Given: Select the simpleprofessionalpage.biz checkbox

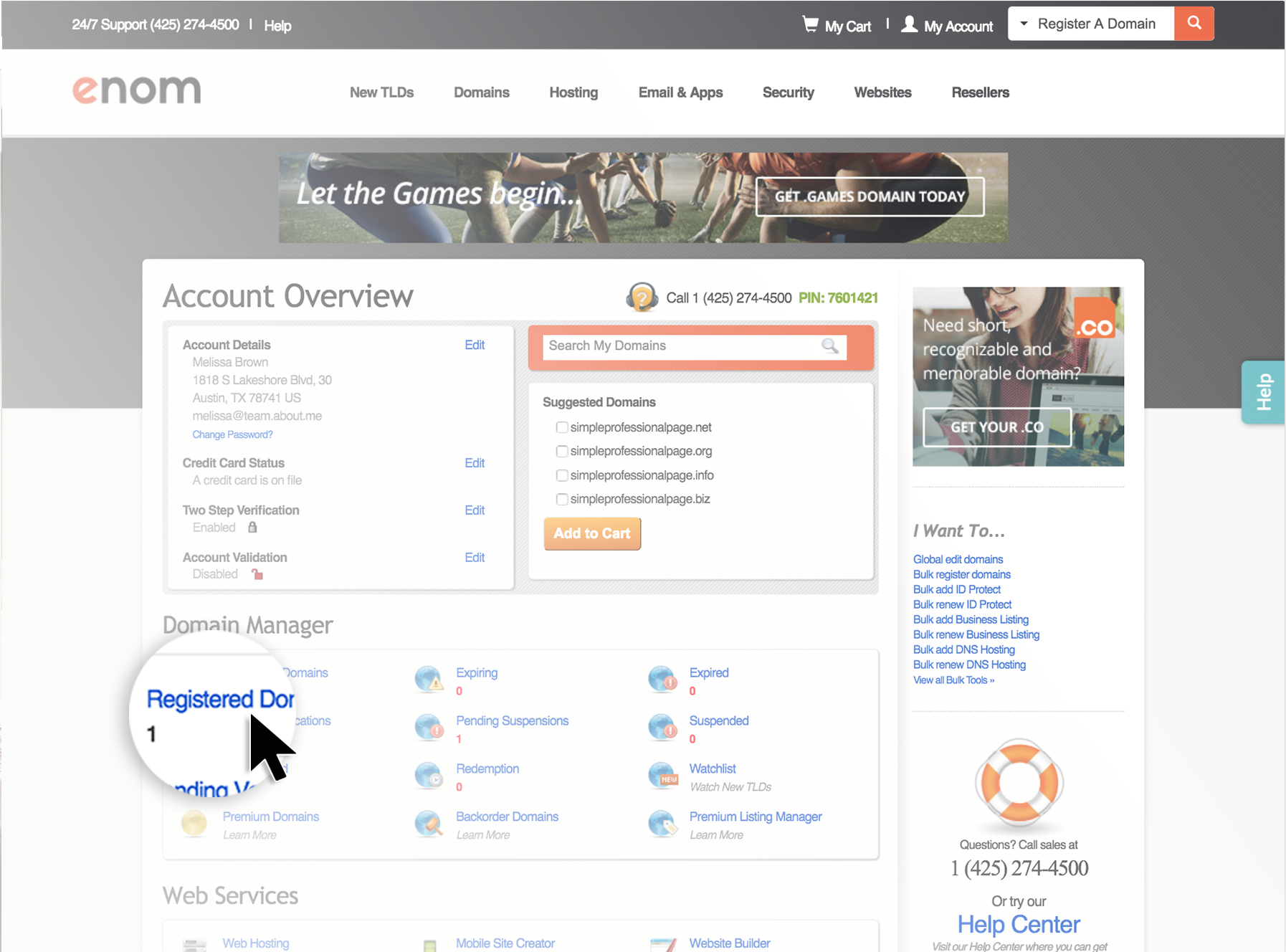Looking at the screenshot, I should pyautogui.click(x=562, y=499).
